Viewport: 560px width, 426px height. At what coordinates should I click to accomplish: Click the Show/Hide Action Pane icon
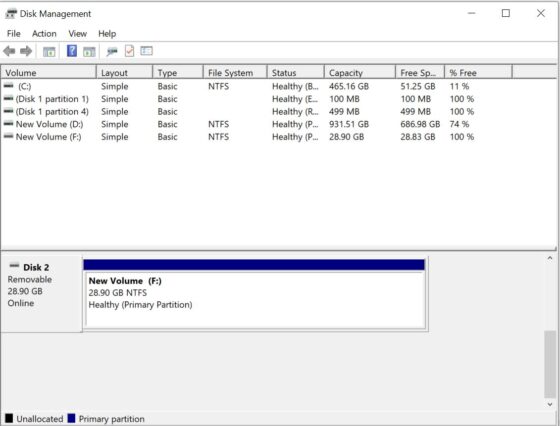coord(89,52)
